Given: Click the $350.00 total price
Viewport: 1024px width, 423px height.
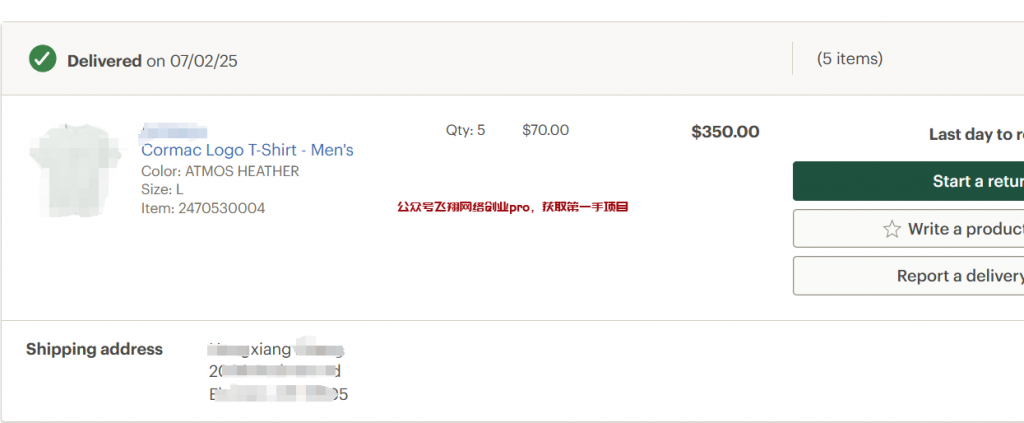Looking at the screenshot, I should click(725, 131).
